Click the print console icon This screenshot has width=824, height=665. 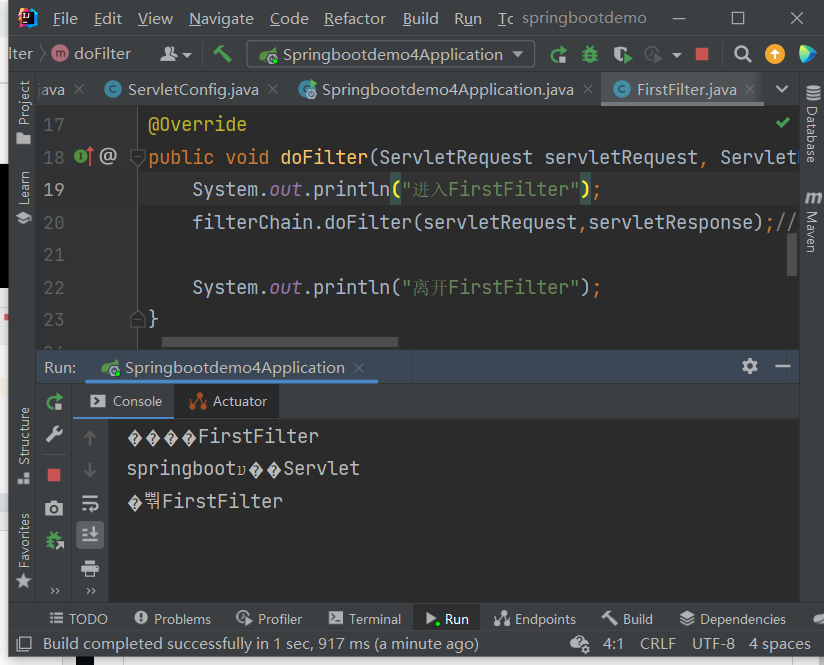(x=90, y=568)
